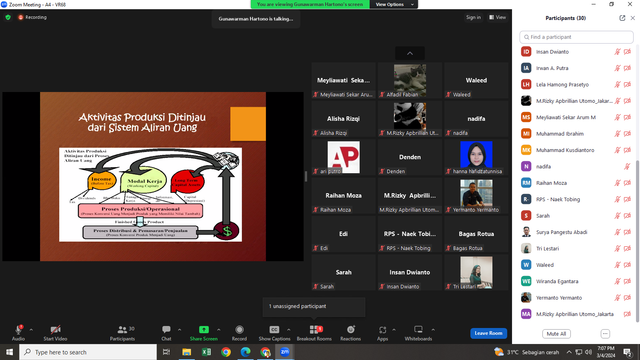Open Excel from taskbar

point(207,352)
